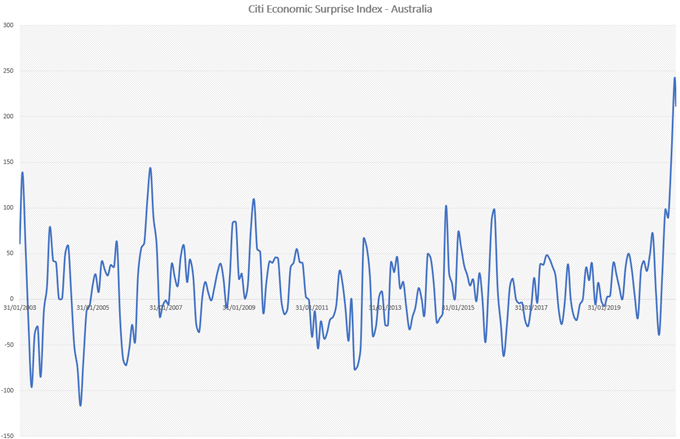The width and height of the screenshot is (680, 439).
Task: Click the 50 y-axis value
Action: coord(10,253)
